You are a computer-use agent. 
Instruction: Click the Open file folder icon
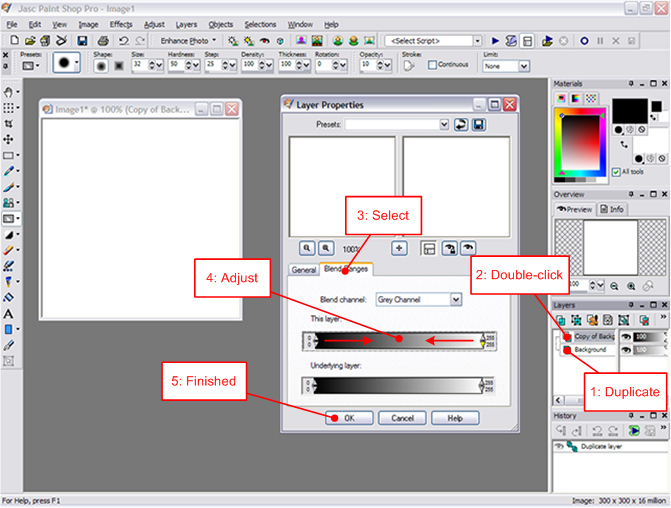[30, 41]
